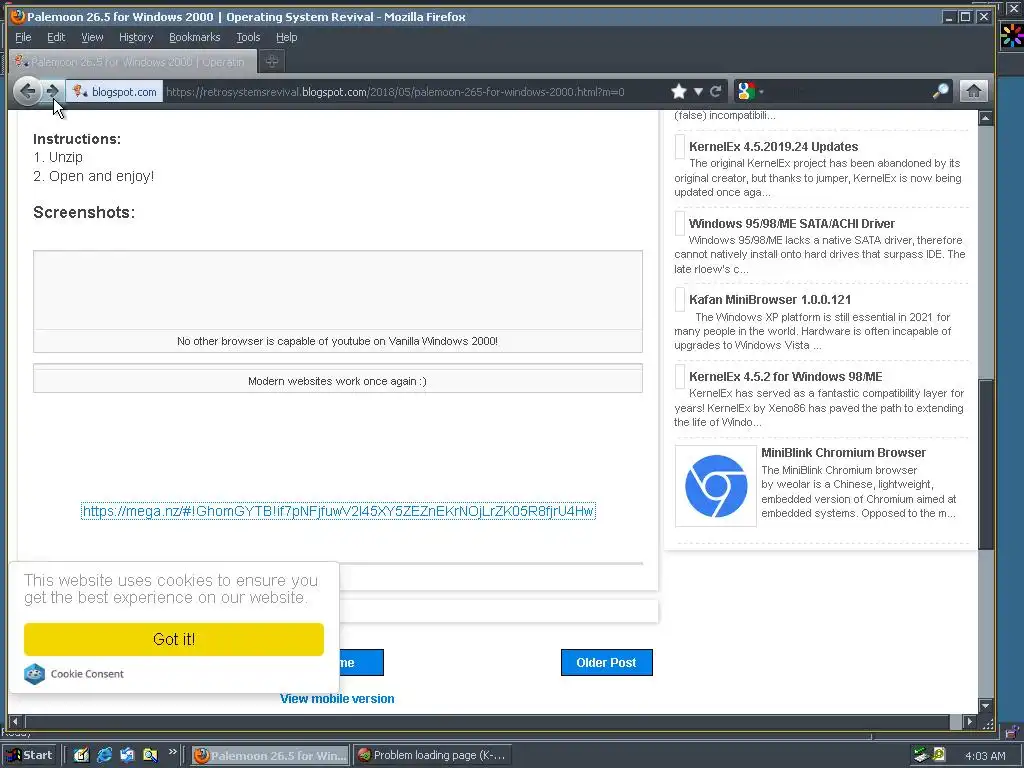
Task: Open the File menu
Action: (x=23, y=37)
